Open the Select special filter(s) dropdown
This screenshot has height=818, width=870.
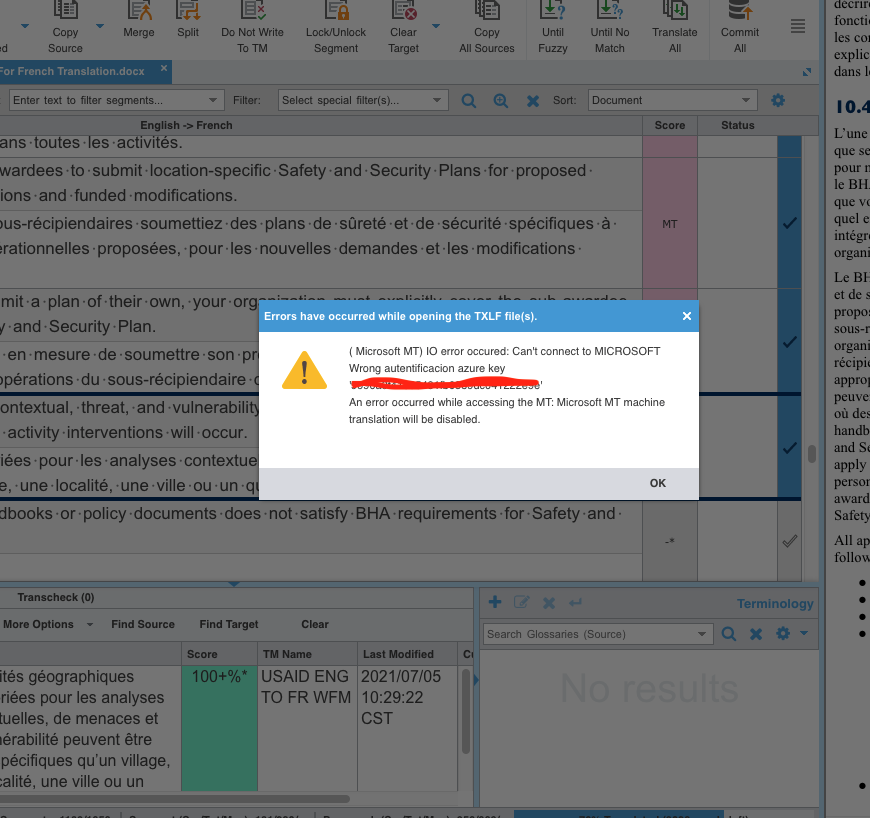point(363,100)
